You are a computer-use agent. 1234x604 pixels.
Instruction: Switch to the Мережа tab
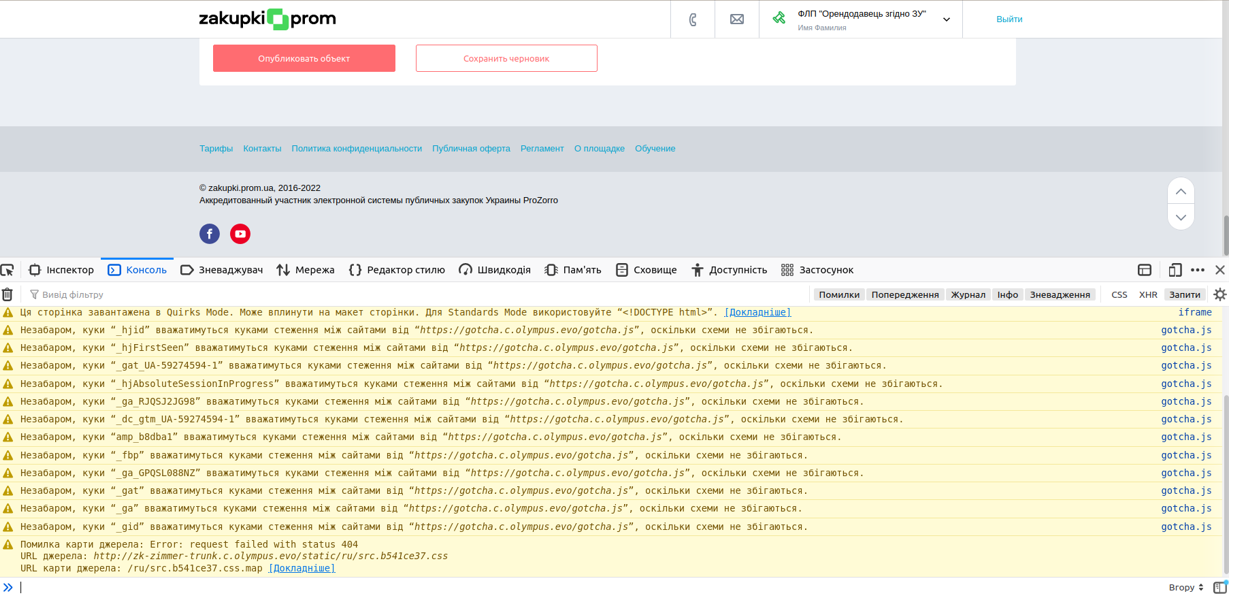(x=305, y=270)
